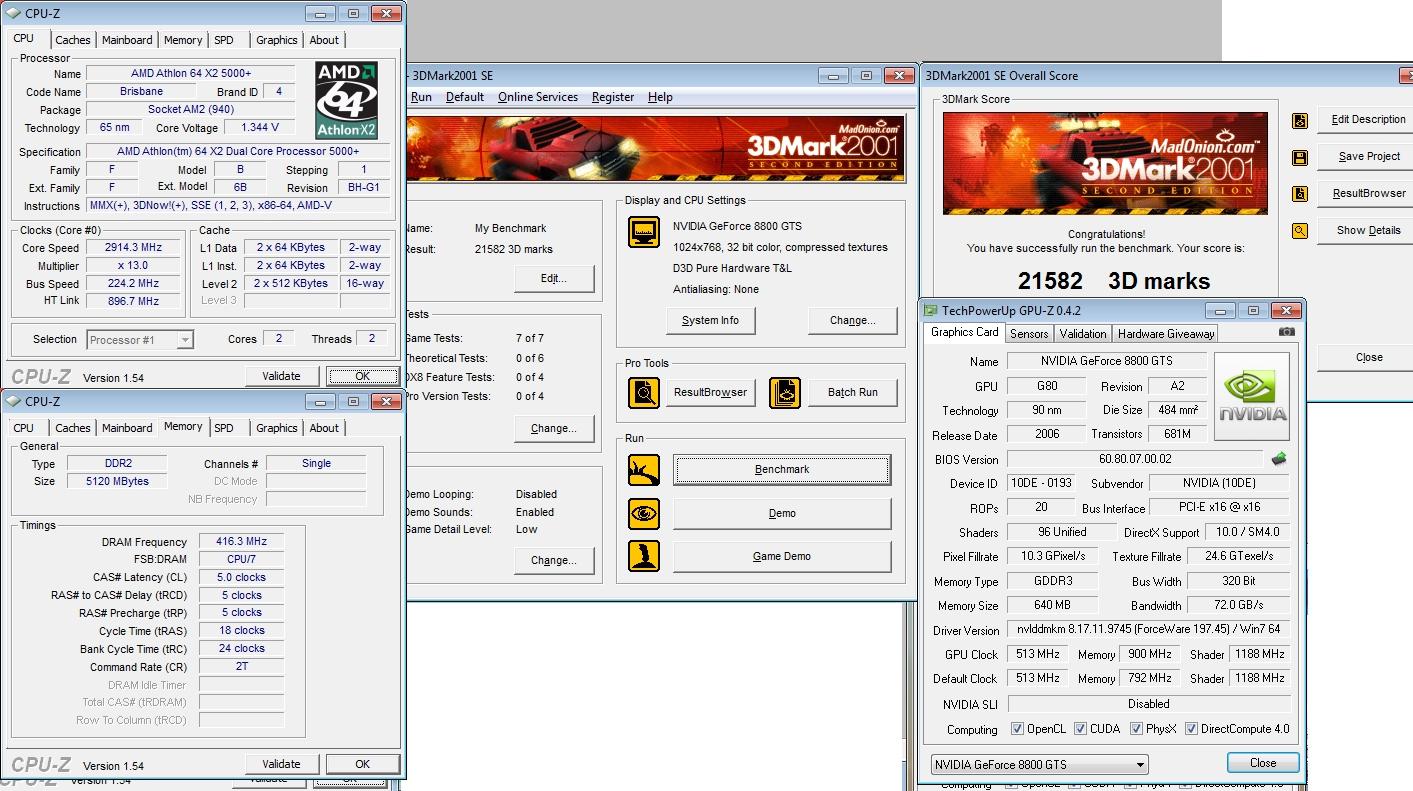1413x791 pixels.
Task: Click the DRAM Frequency value field
Action: click(241, 541)
